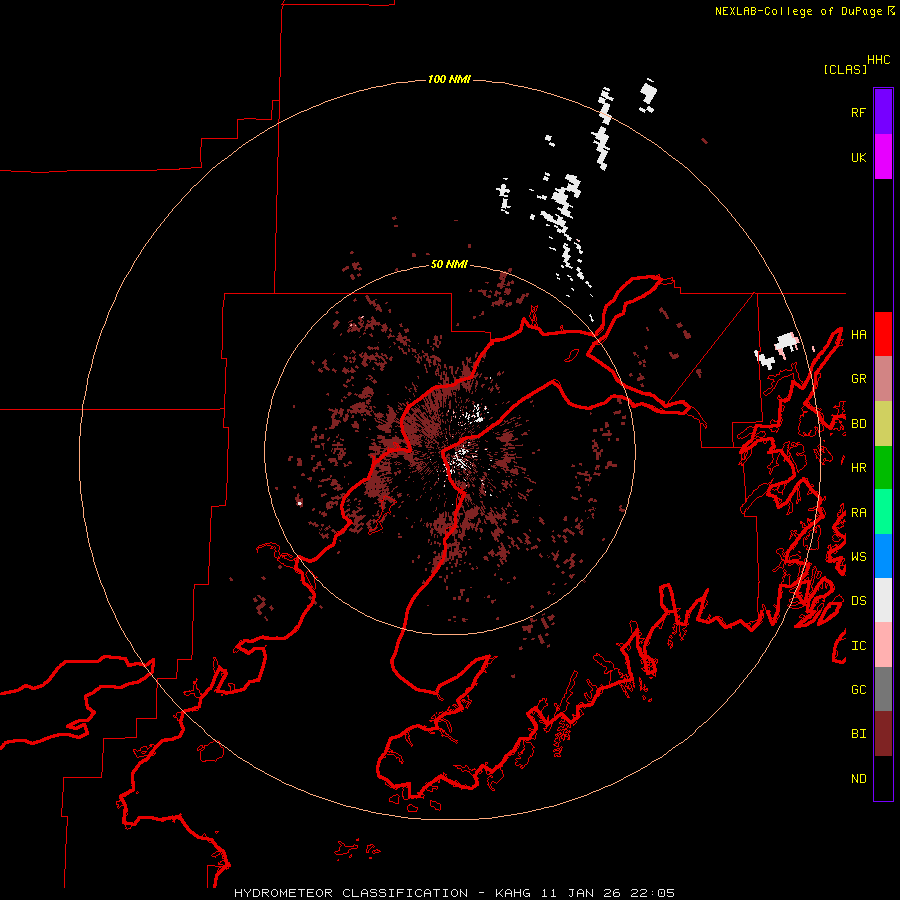Select the GC gray legend block
The image size is (900, 900).
[883, 689]
